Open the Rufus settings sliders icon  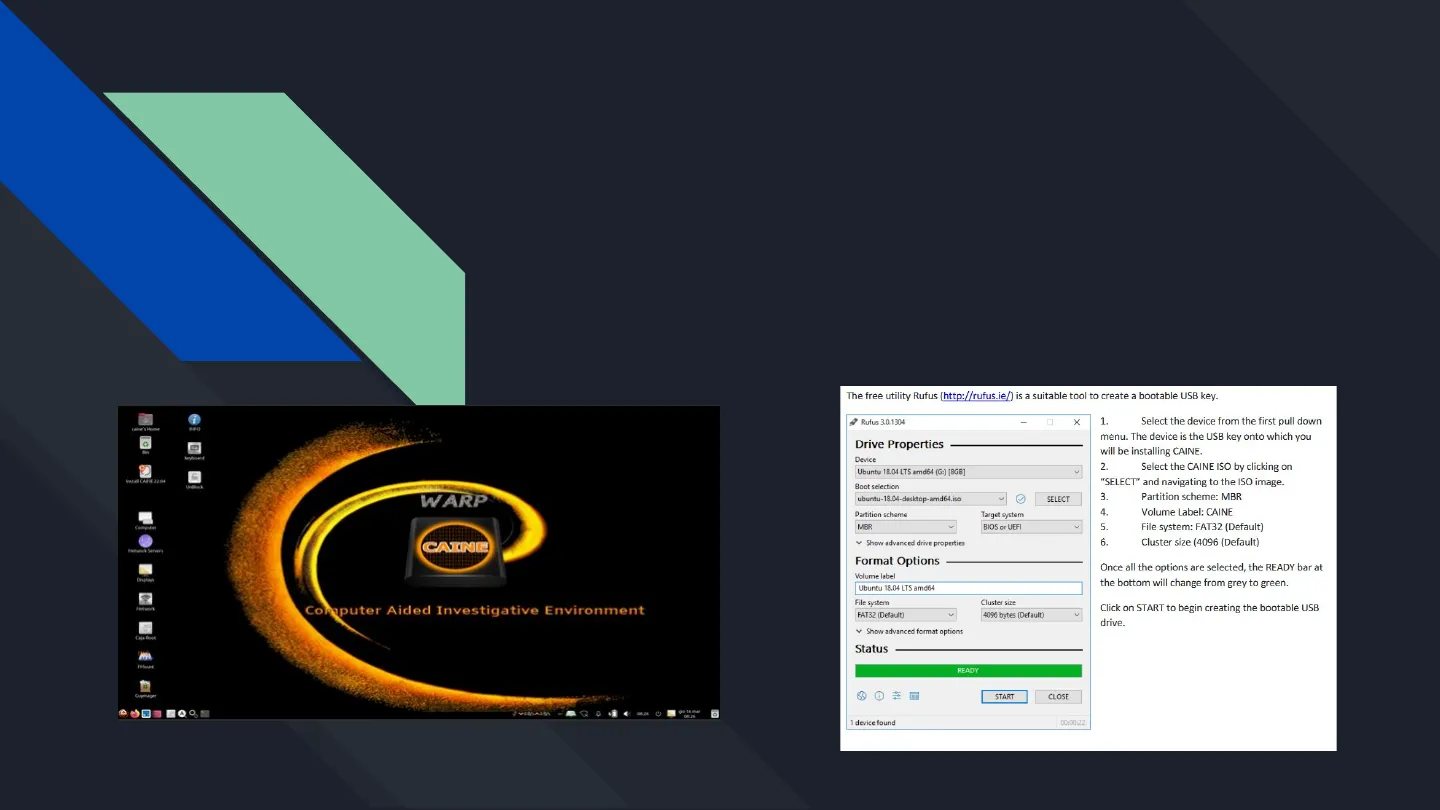click(897, 696)
